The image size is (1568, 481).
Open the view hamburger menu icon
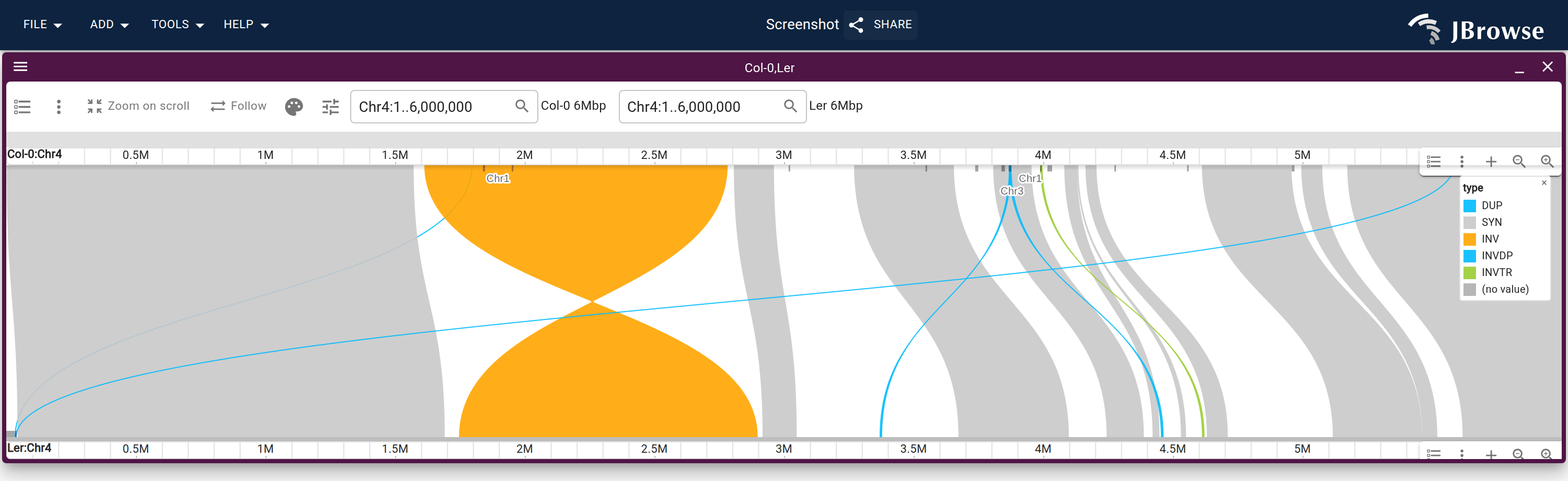[21, 66]
